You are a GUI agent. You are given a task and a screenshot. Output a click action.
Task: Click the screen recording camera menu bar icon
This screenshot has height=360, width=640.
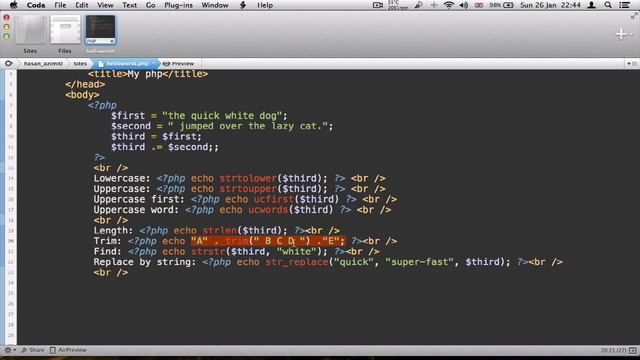click(x=378, y=5)
